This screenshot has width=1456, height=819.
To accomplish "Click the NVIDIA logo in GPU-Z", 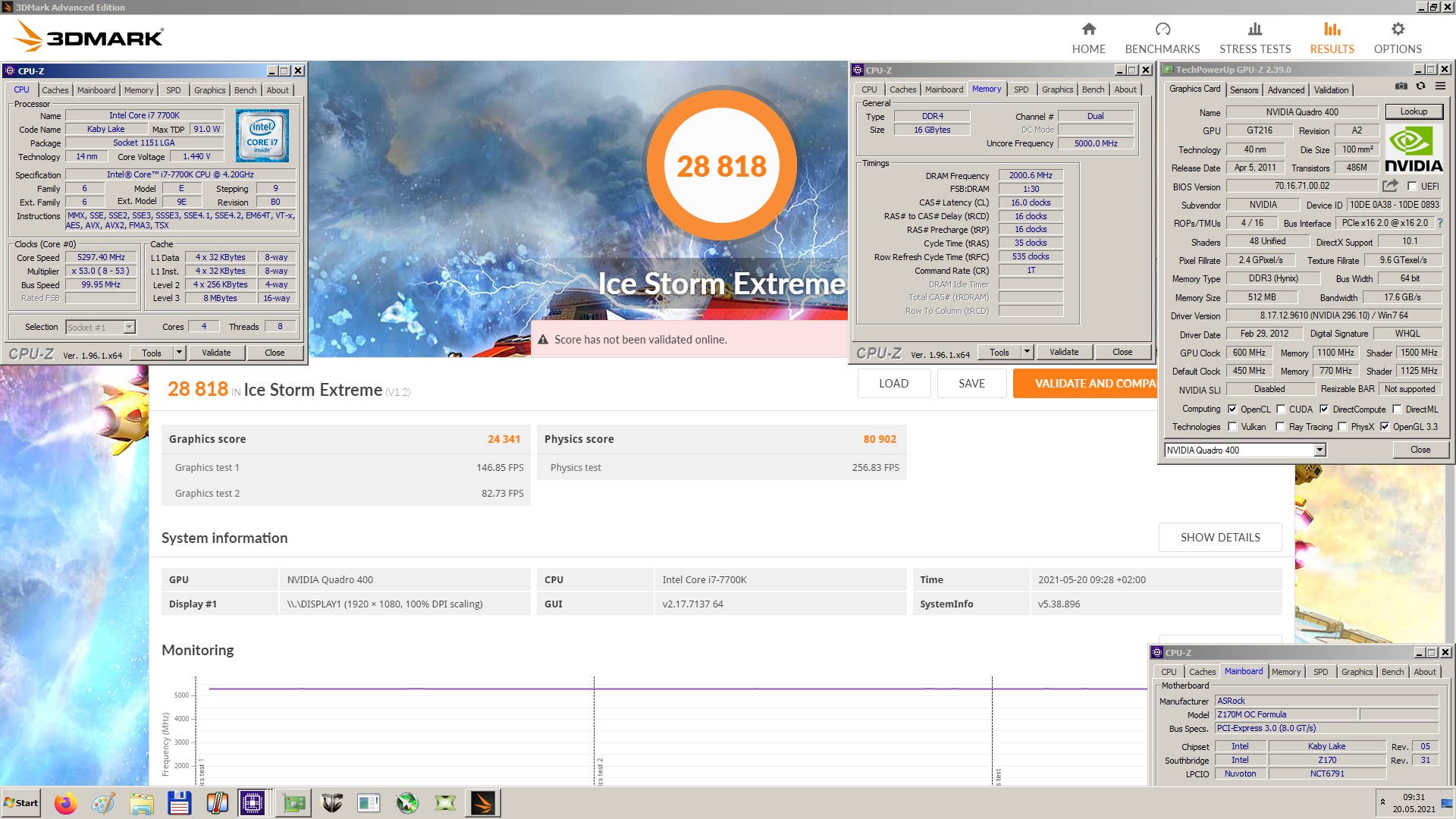I will pos(1414,149).
